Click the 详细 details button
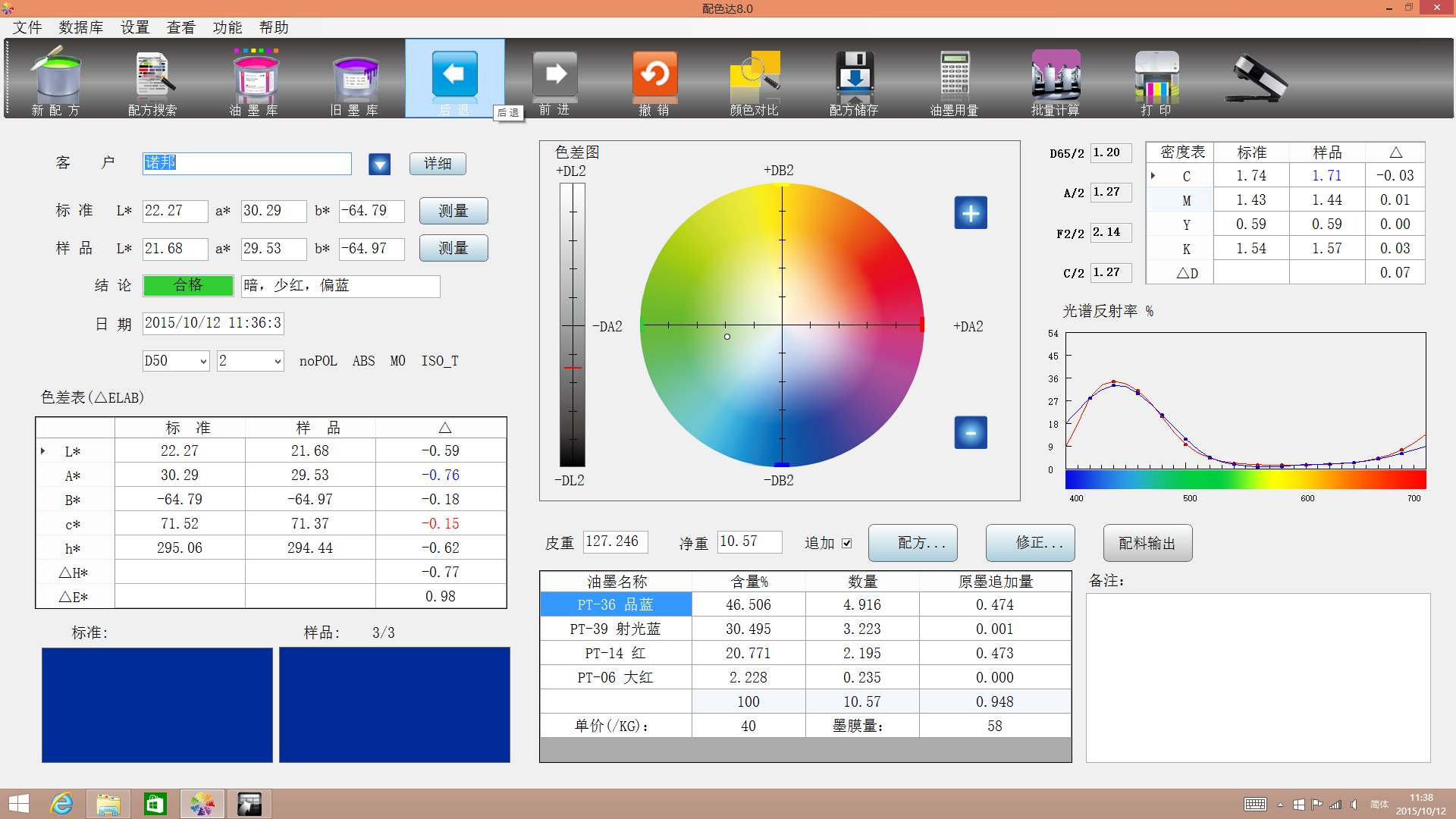Screen dimensions: 1456x819 click(x=438, y=164)
